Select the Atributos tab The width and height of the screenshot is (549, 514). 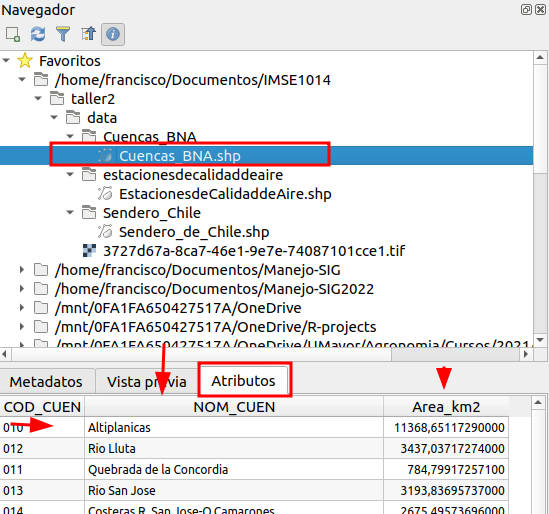[244, 381]
